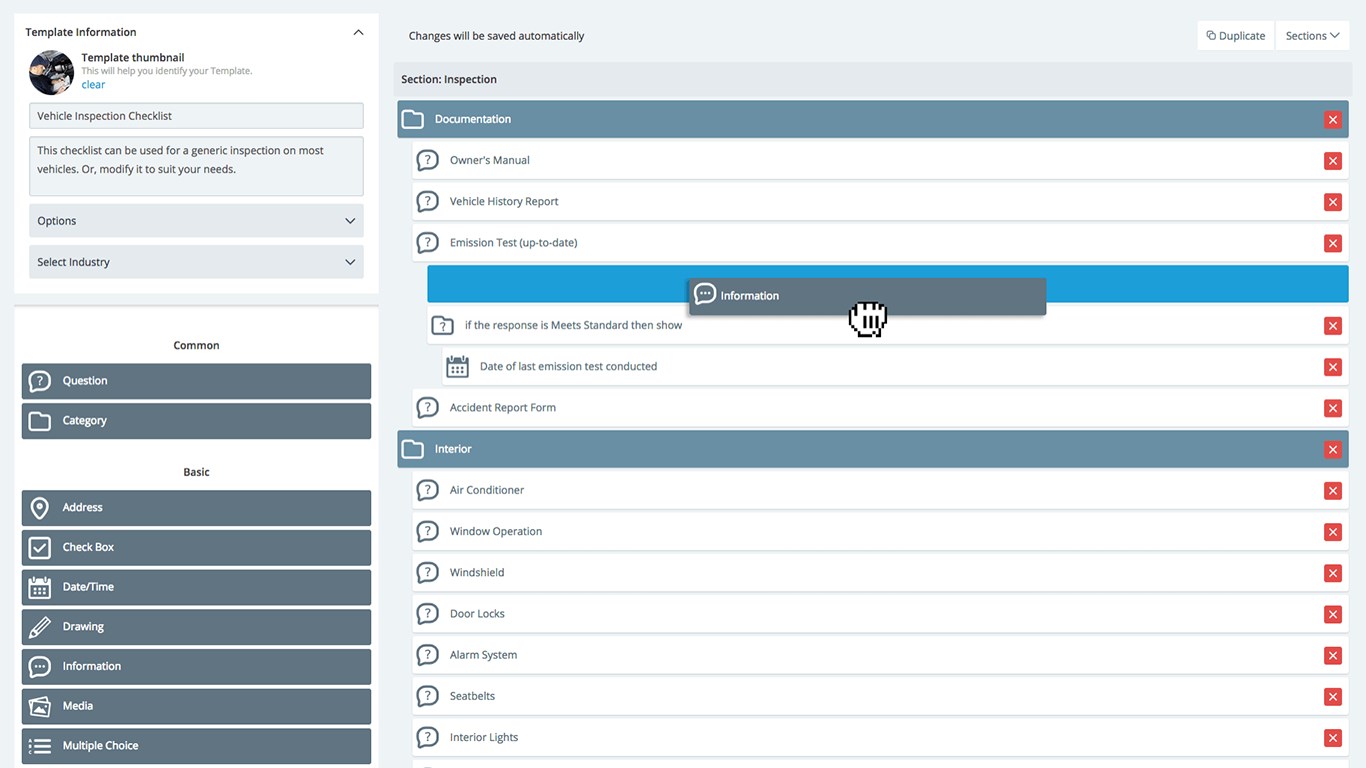Delete the Interior category with red X
Viewport: 1366px width, 768px height.
1333,450
